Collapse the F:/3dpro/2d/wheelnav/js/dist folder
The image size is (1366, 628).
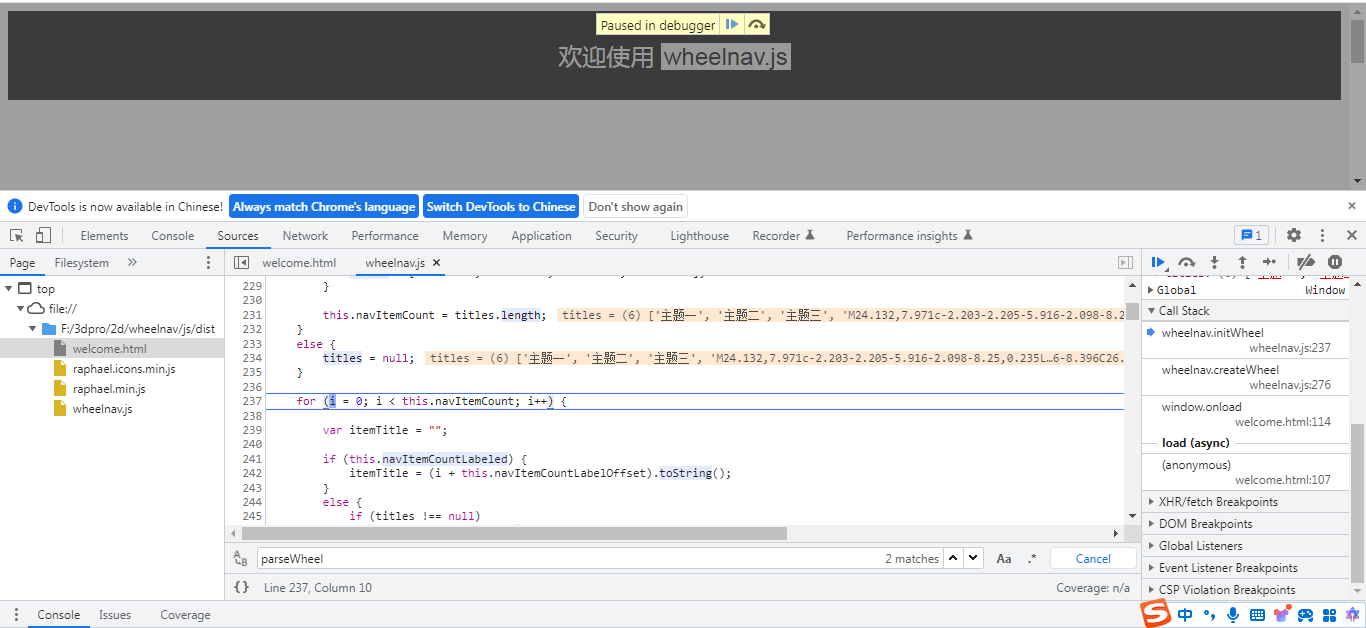(x=33, y=329)
